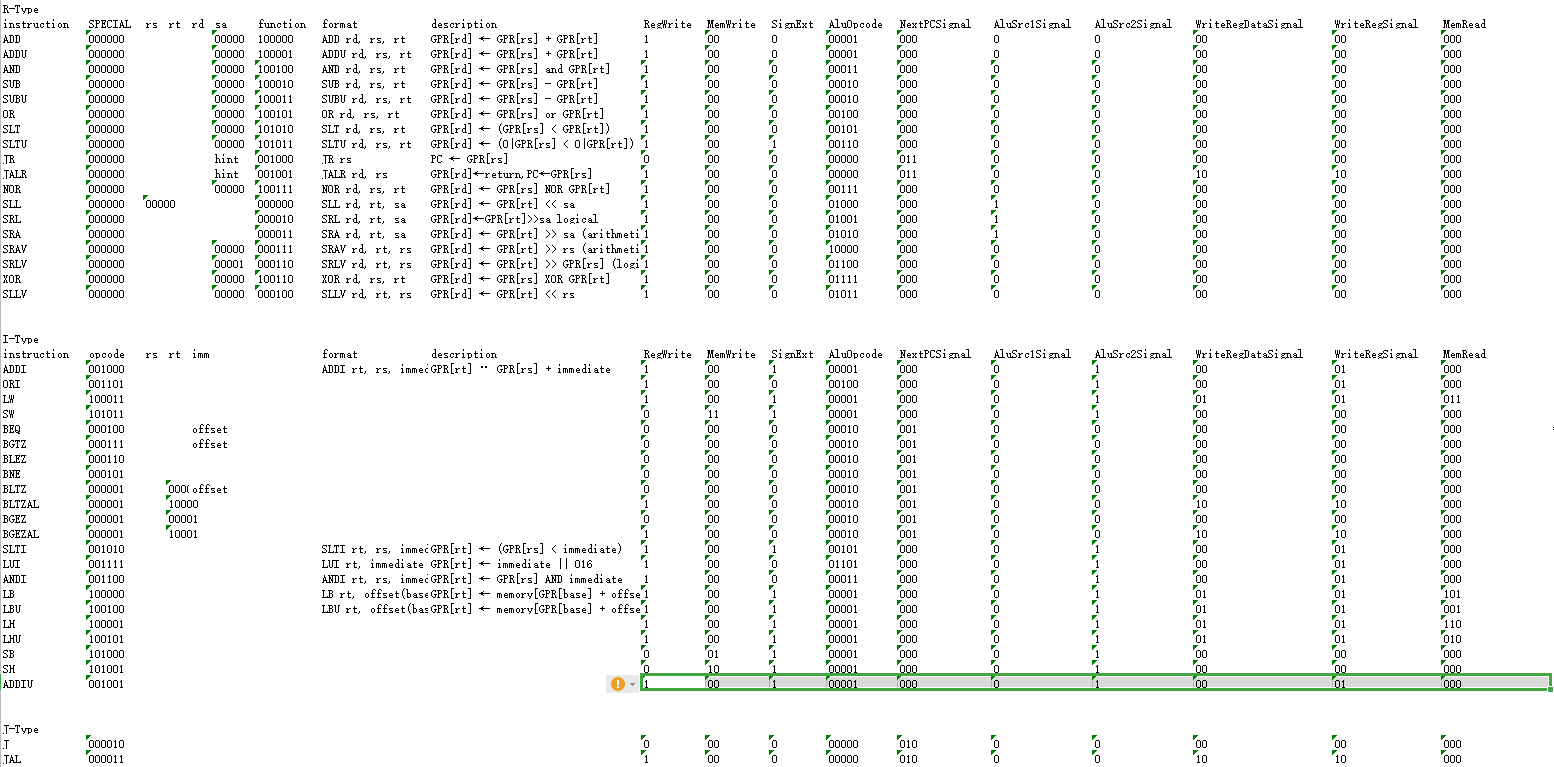The width and height of the screenshot is (1554, 767).
Task: Select the SignExt cell for LW instruction
Action: pyautogui.click(x=775, y=398)
